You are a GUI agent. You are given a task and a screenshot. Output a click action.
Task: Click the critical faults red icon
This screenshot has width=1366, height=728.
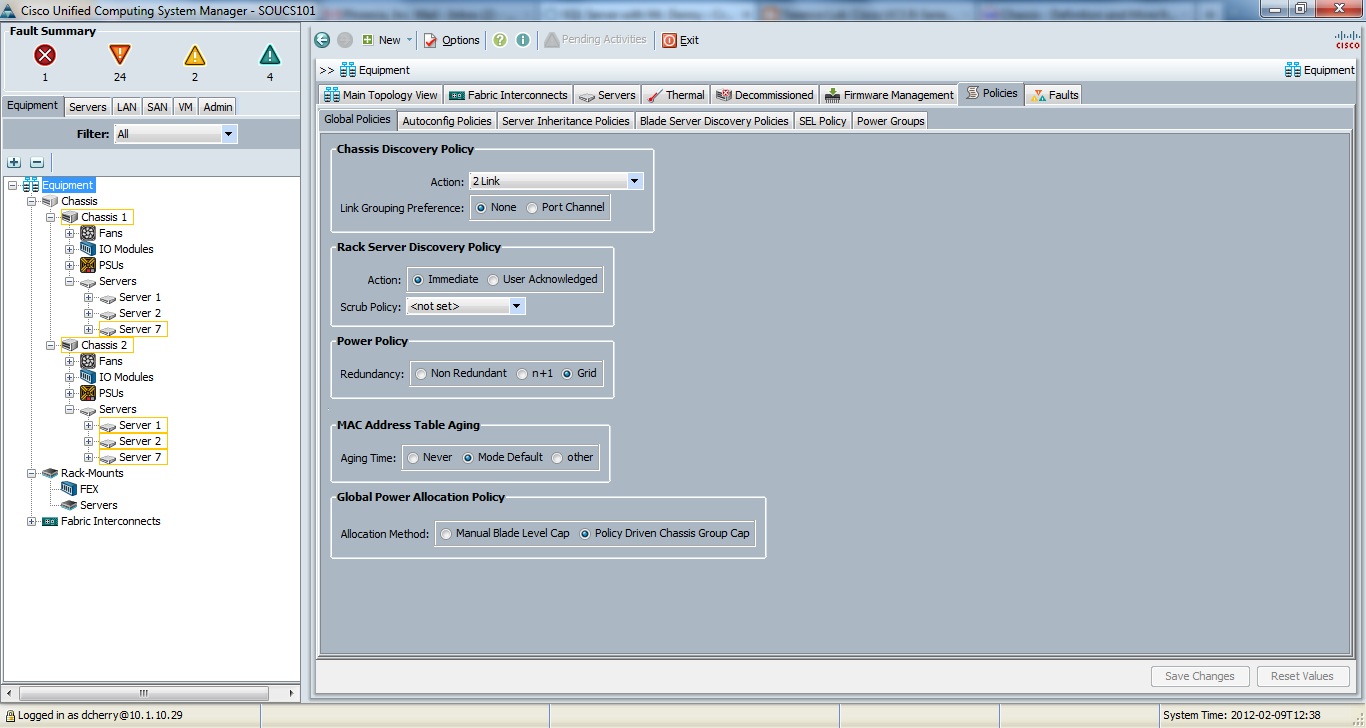[x=45, y=55]
